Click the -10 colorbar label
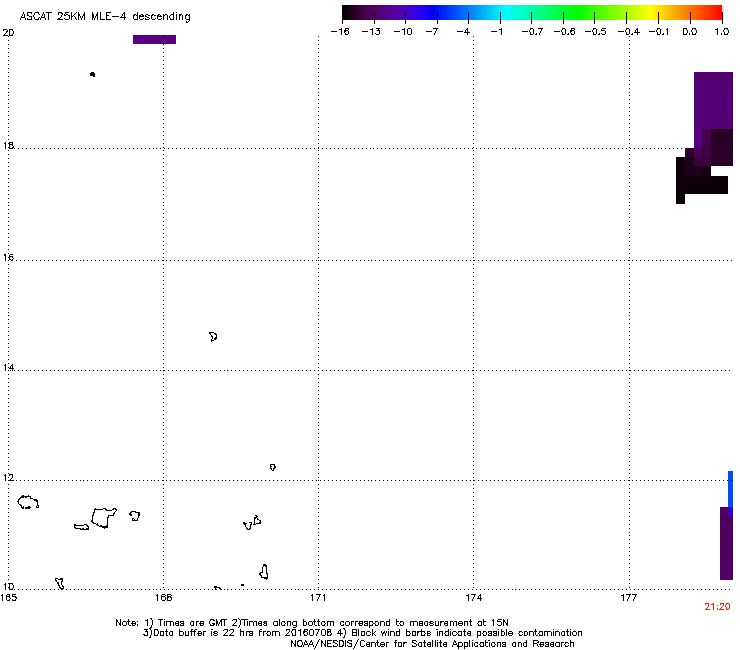Screen dimensions: 740x650 click(403, 32)
